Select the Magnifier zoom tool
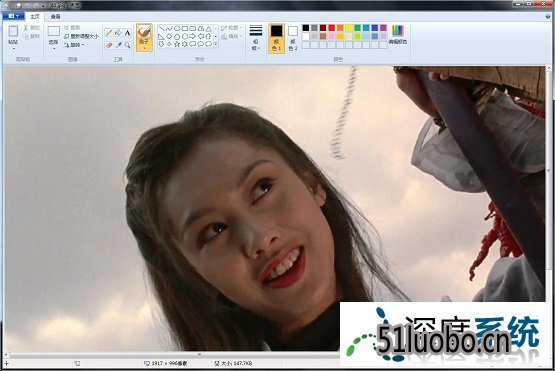The height and width of the screenshot is (371, 555). click(127, 45)
